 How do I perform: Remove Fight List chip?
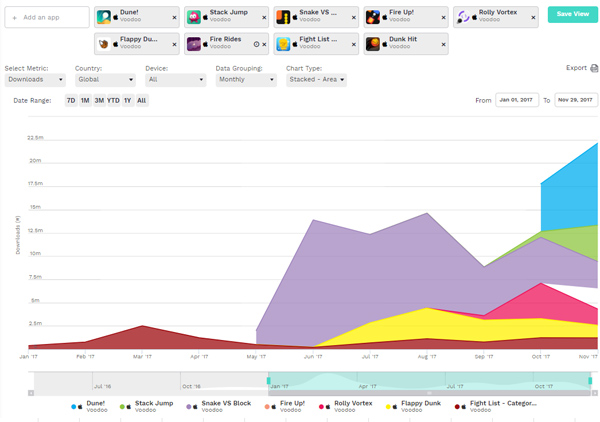pos(354,44)
